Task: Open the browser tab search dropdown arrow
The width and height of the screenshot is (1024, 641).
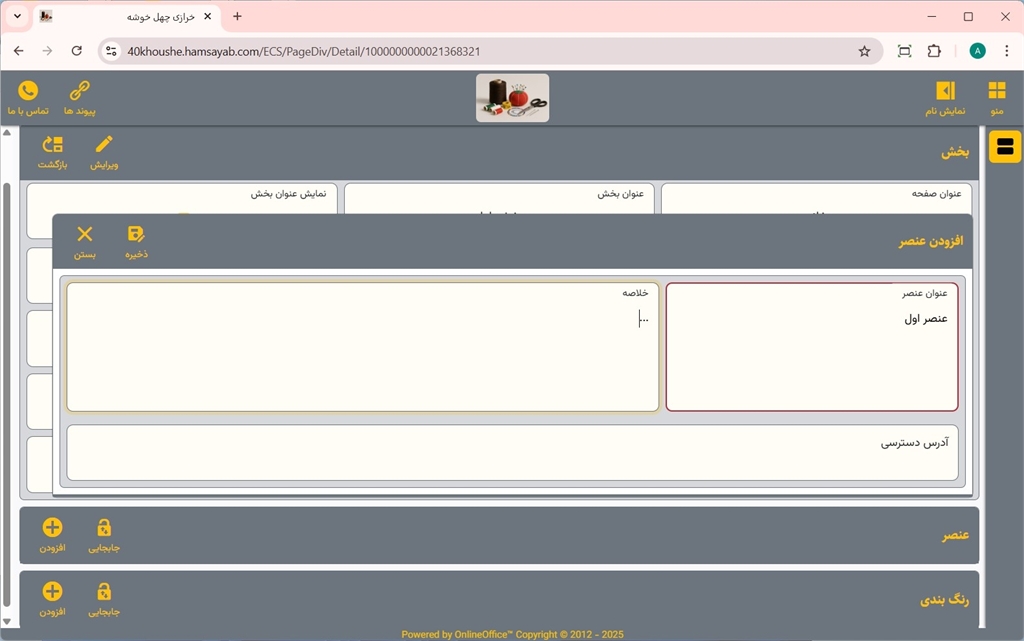Action: pyautogui.click(x=17, y=17)
